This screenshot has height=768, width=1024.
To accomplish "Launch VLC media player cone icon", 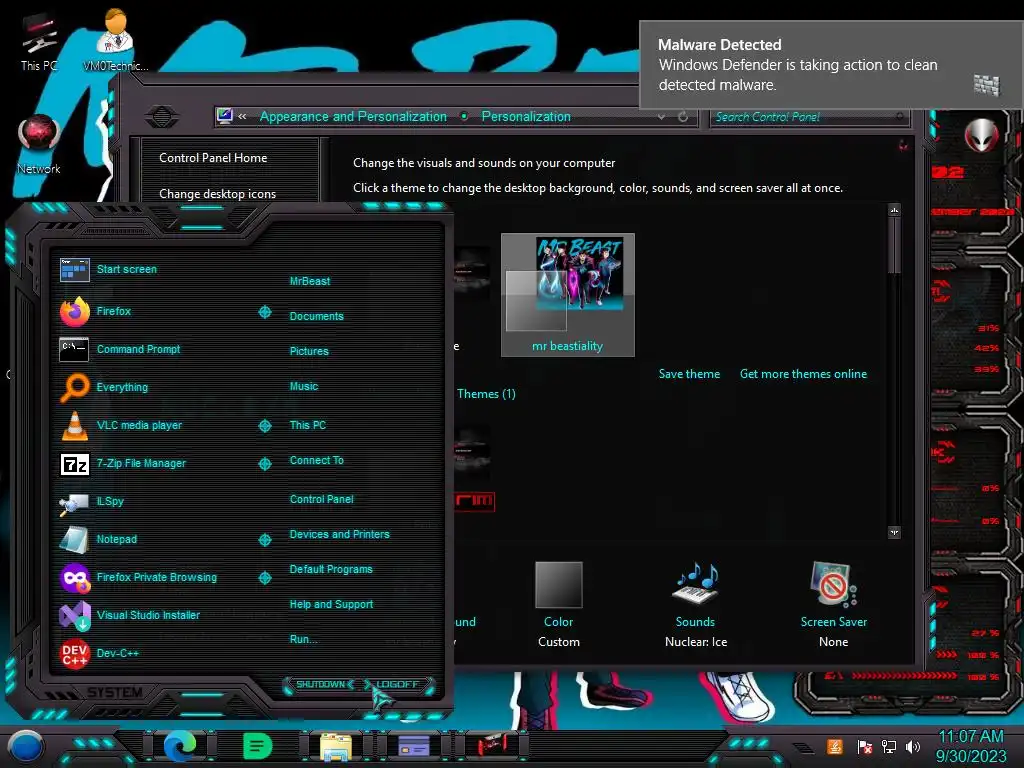I will coord(74,425).
